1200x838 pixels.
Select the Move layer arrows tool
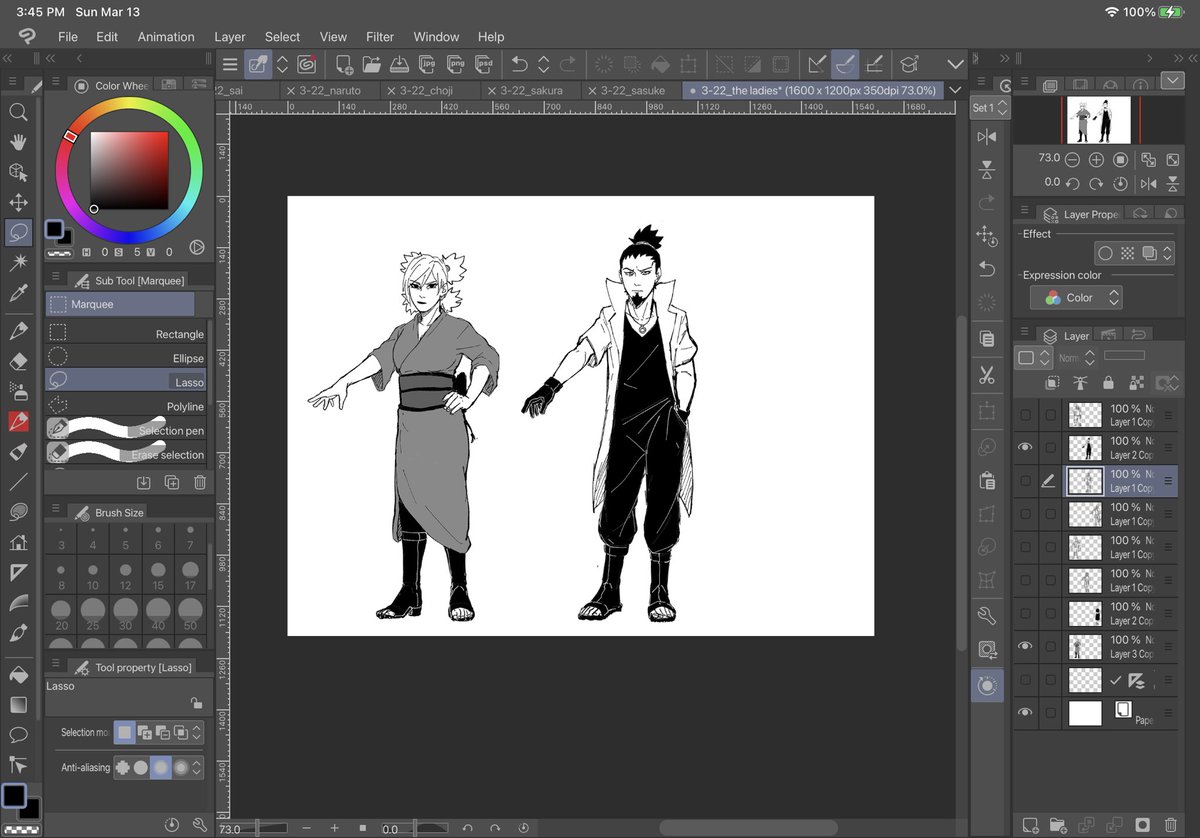18,202
